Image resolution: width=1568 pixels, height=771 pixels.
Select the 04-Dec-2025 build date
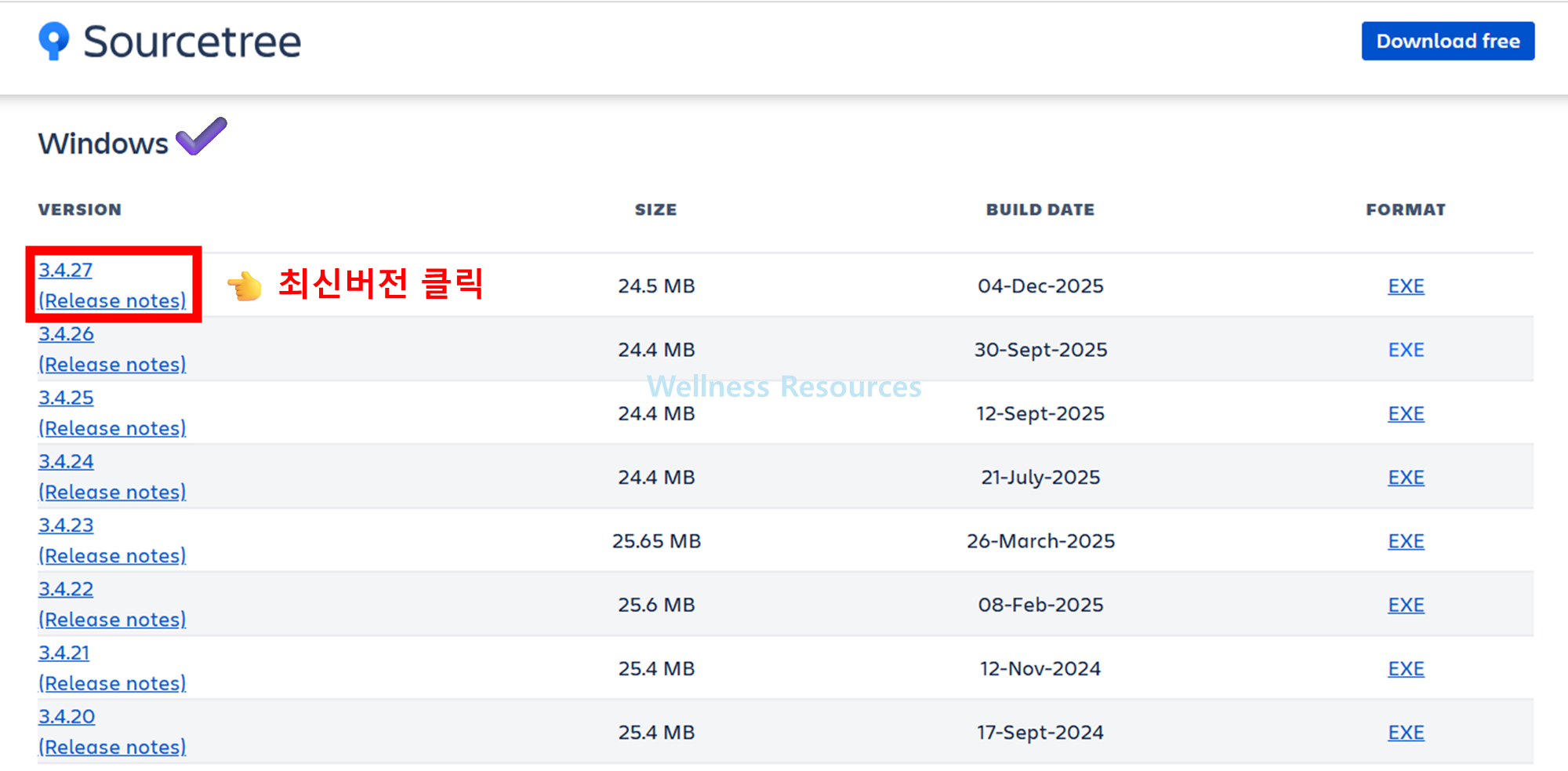point(1040,286)
